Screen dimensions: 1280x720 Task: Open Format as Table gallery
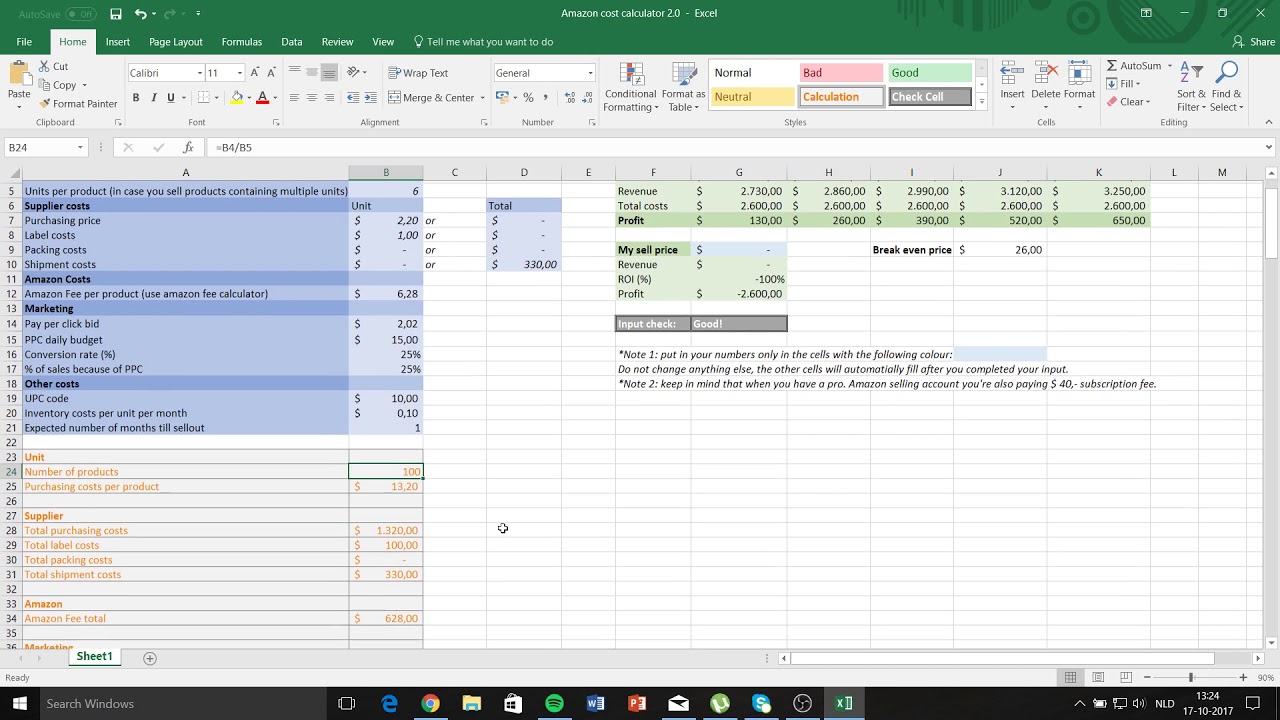click(684, 88)
